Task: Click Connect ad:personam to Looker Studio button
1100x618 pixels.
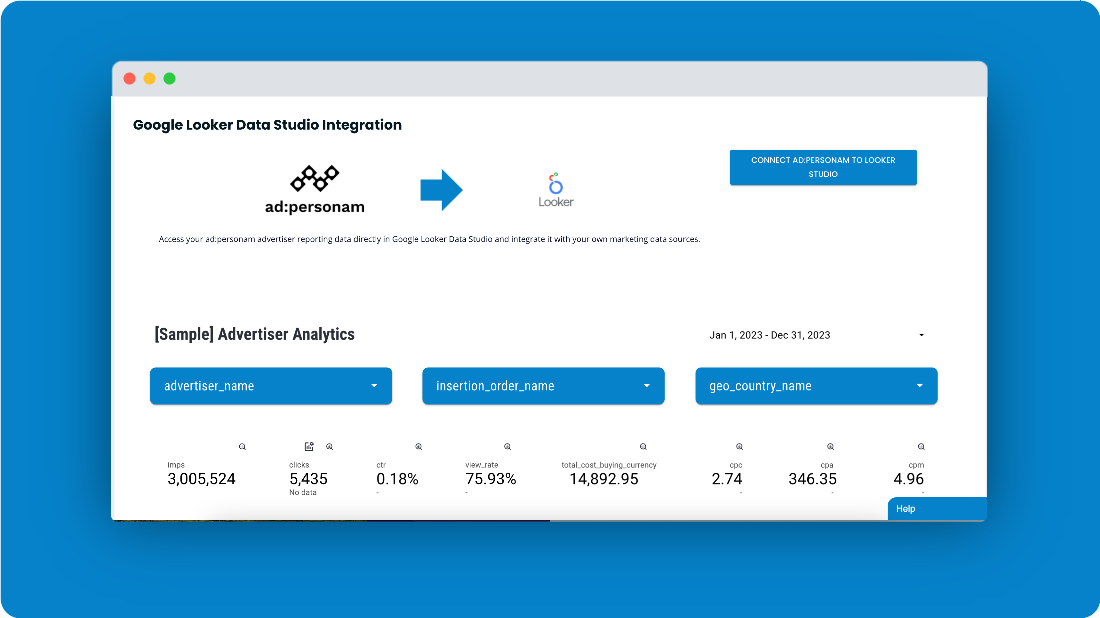Action: click(823, 168)
